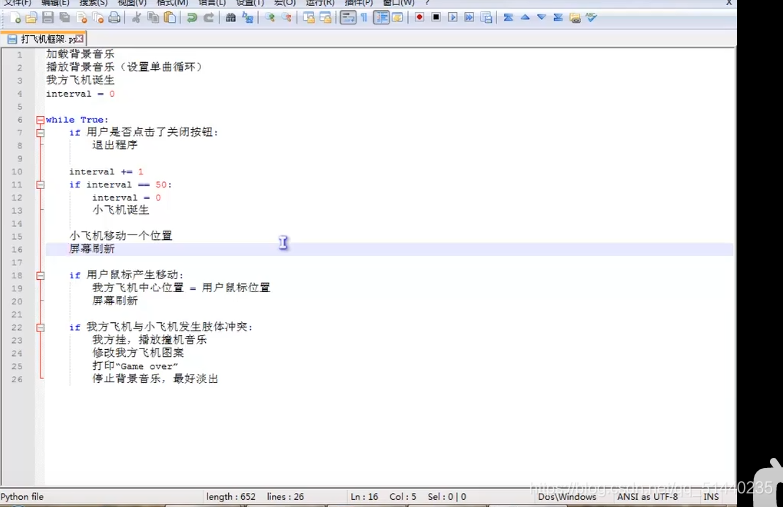The width and height of the screenshot is (783, 507).
Task: Click the Close All documents icon
Action: [x=98, y=18]
